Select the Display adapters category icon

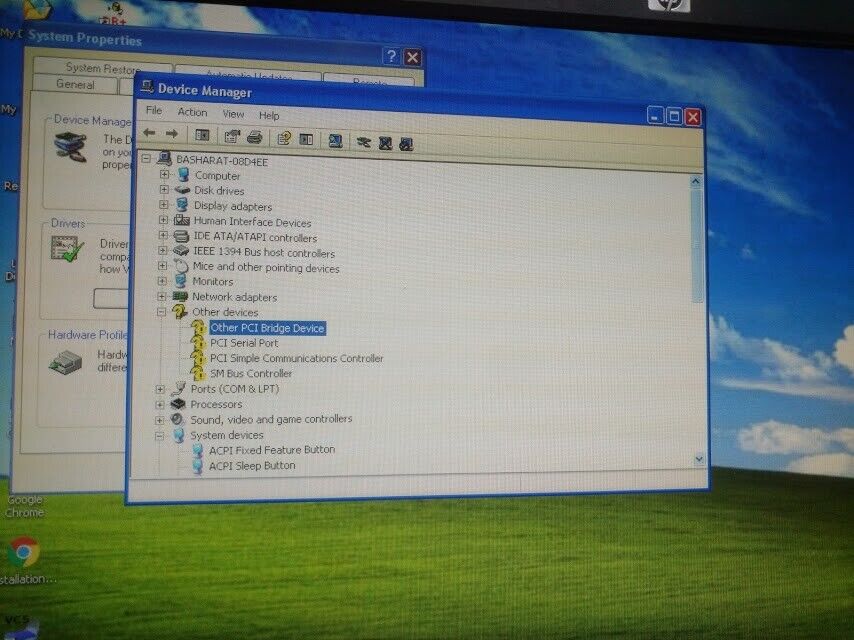click(x=182, y=205)
